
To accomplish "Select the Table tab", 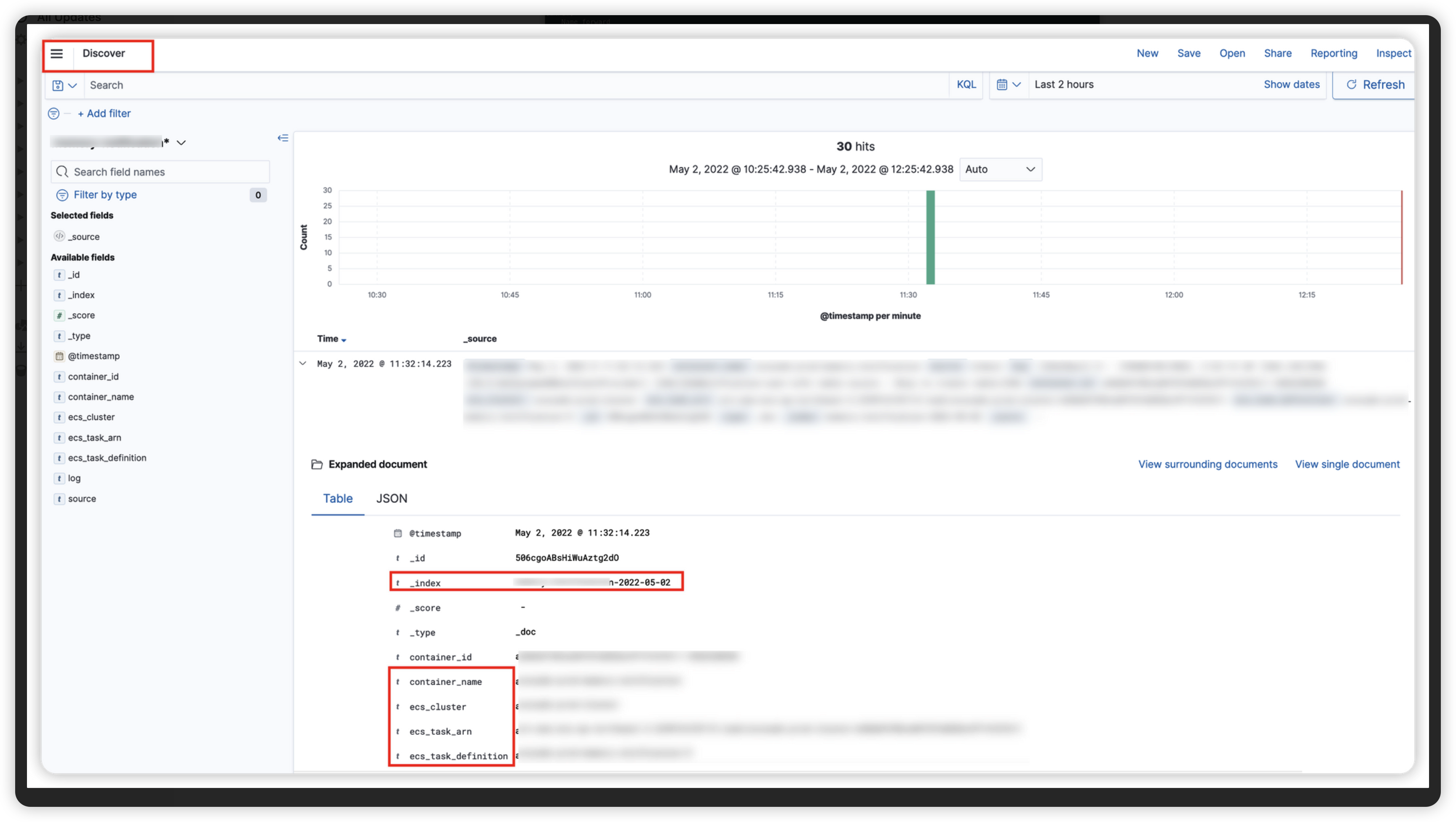I will (x=337, y=498).
